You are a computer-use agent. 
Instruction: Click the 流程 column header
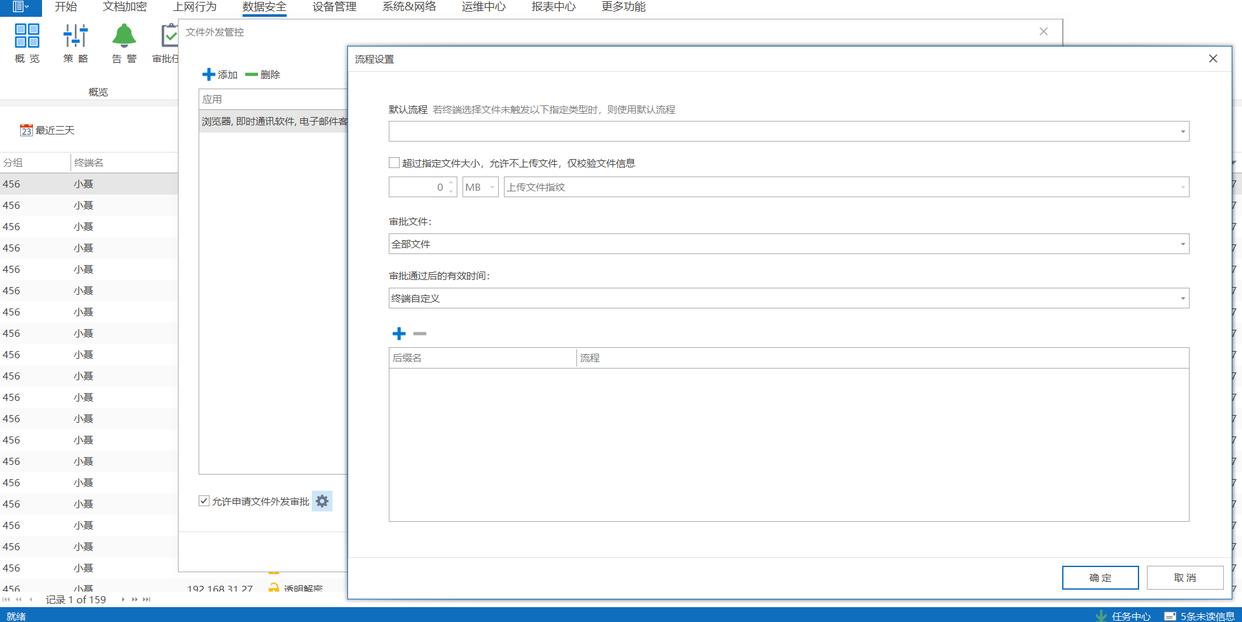[x=883, y=358]
